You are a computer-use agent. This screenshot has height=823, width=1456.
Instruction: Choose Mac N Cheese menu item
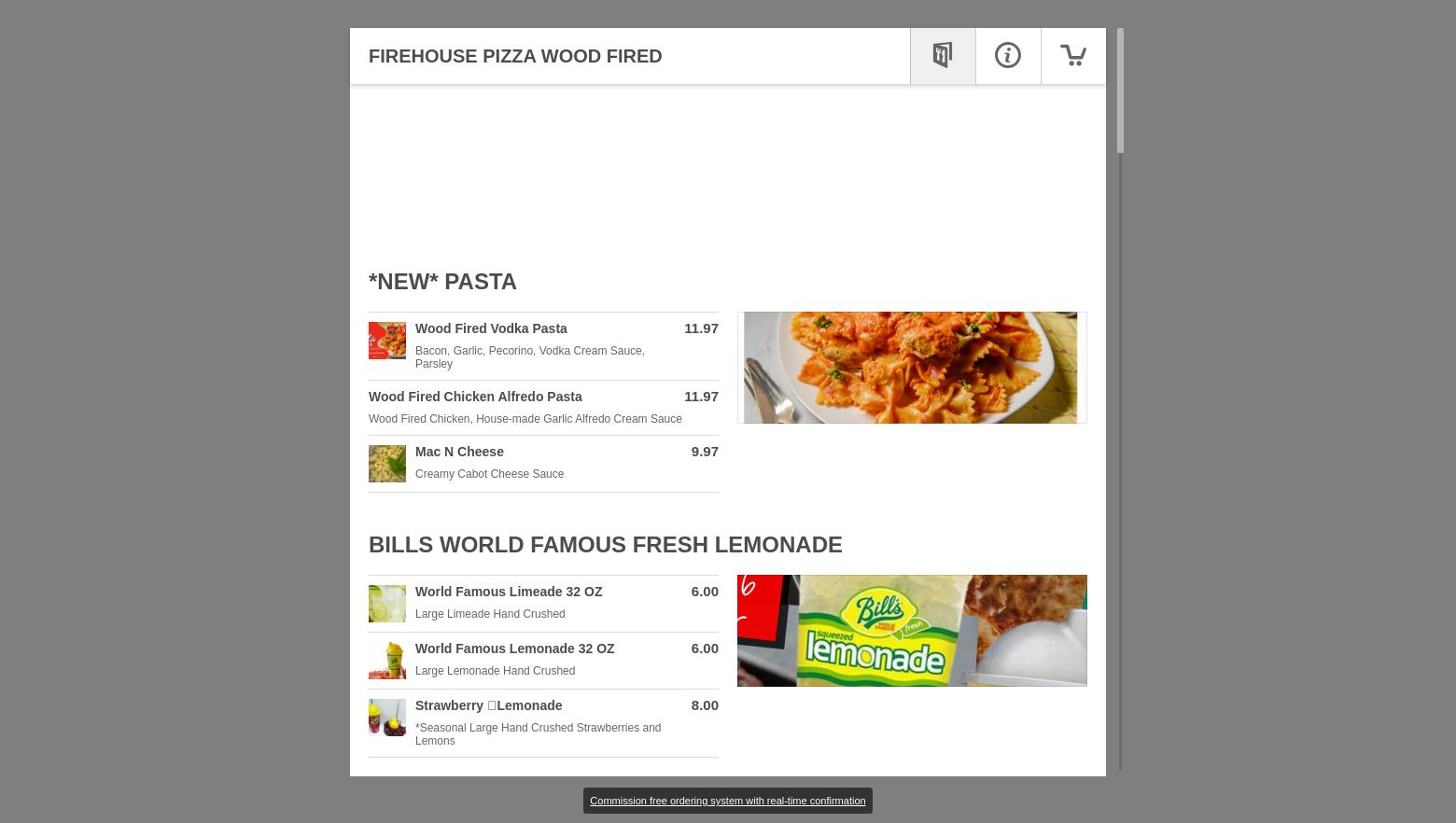tap(543, 464)
